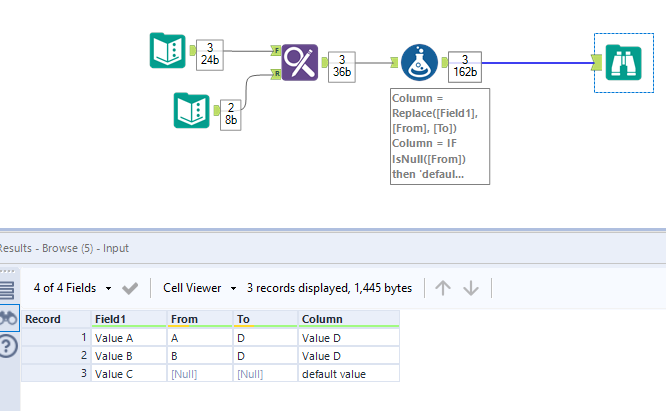Select the To cell 'D' in record 1
Image resolution: width=666 pixels, height=411 pixels.
[x=265, y=338]
